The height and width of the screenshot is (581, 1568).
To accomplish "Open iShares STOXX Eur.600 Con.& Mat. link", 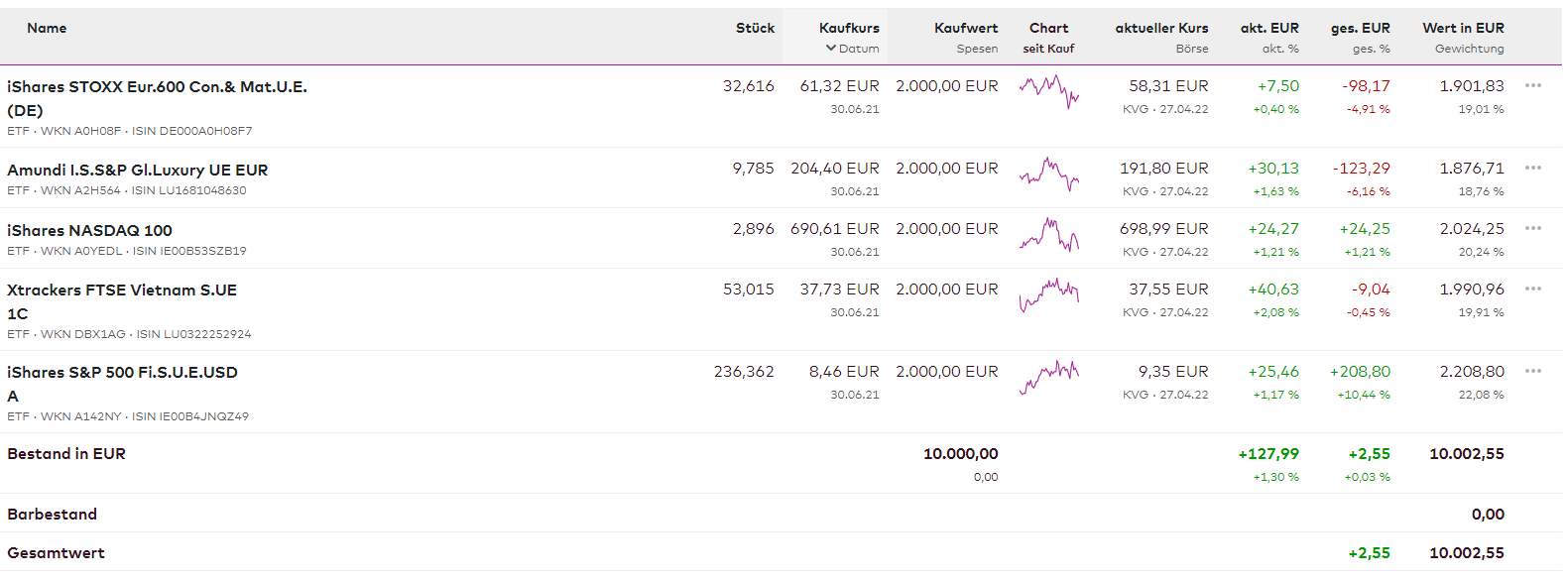I will click(157, 87).
